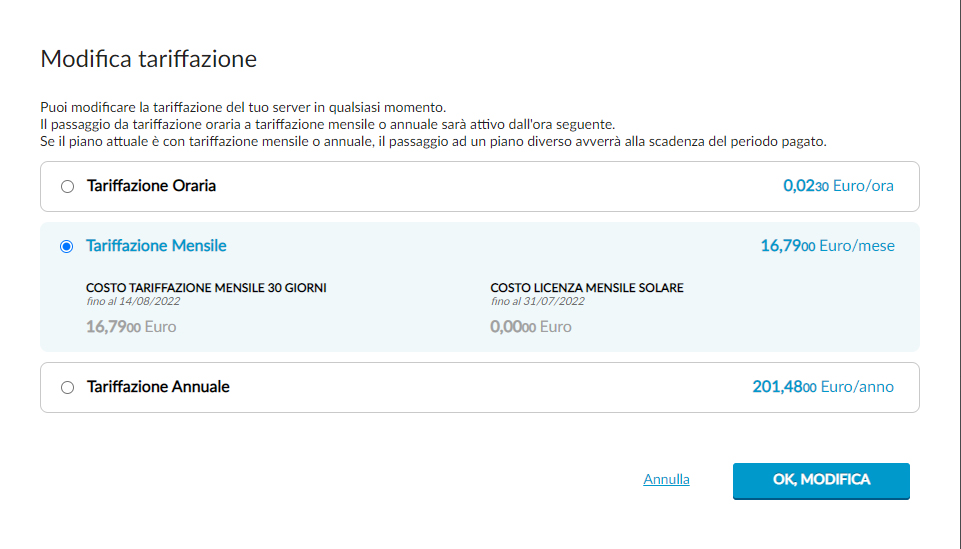Image resolution: width=961 pixels, height=549 pixels.
Task: Click the Costo tariffazione mensile 30 giorni heading
Action: tap(206, 287)
